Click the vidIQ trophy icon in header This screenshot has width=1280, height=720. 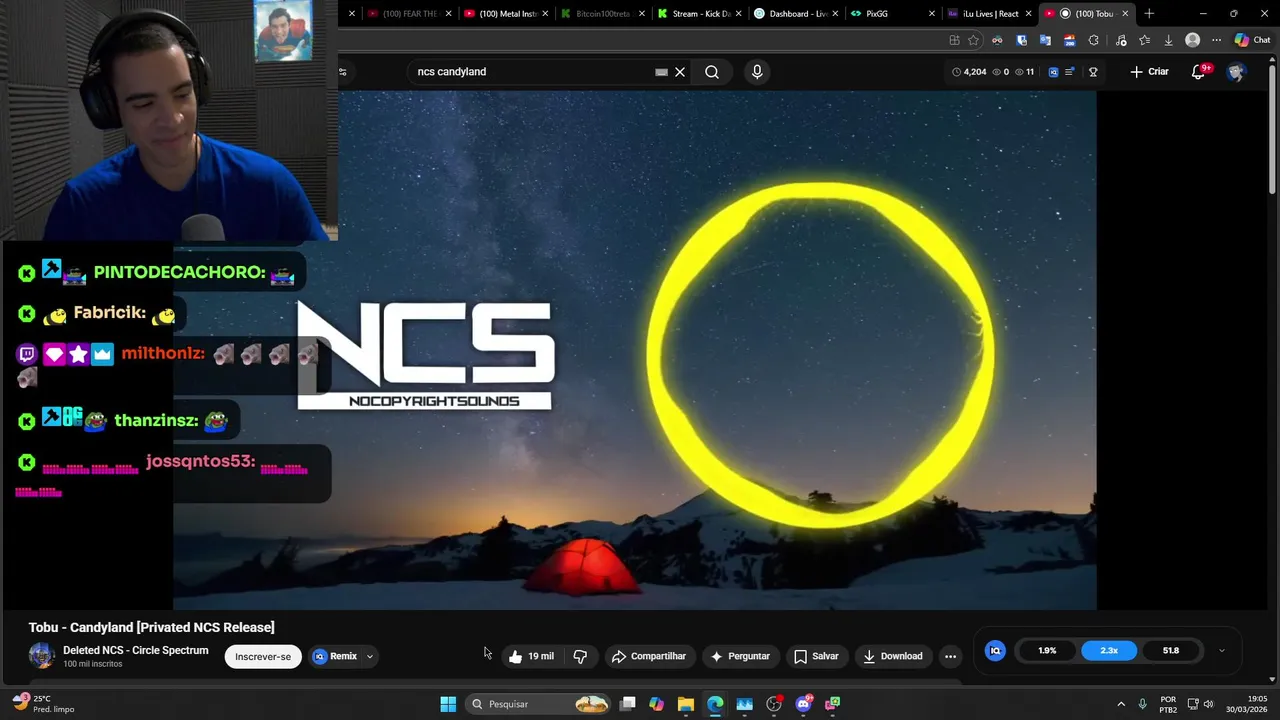pos(1093,72)
